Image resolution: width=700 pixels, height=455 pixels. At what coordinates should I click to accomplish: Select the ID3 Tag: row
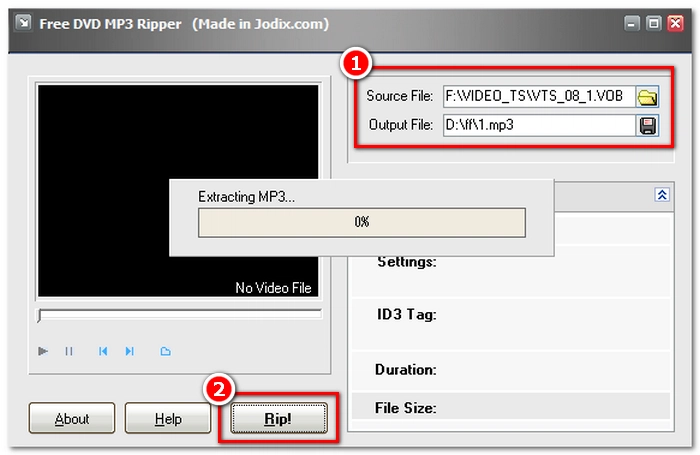[511, 325]
